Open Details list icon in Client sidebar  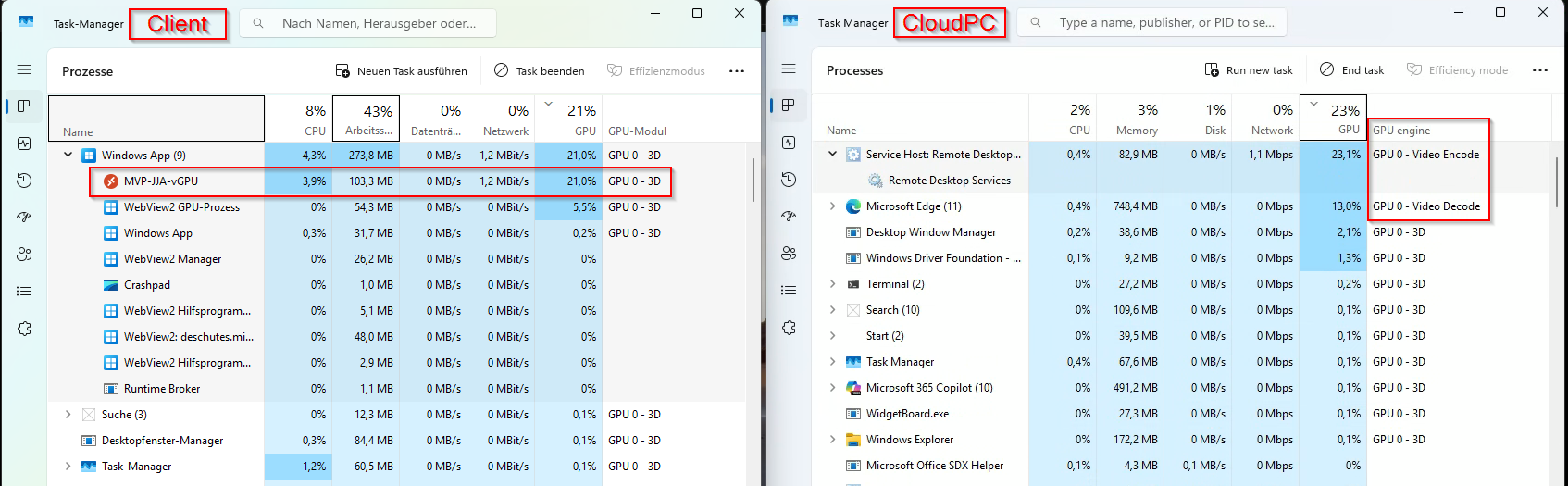[x=24, y=292]
